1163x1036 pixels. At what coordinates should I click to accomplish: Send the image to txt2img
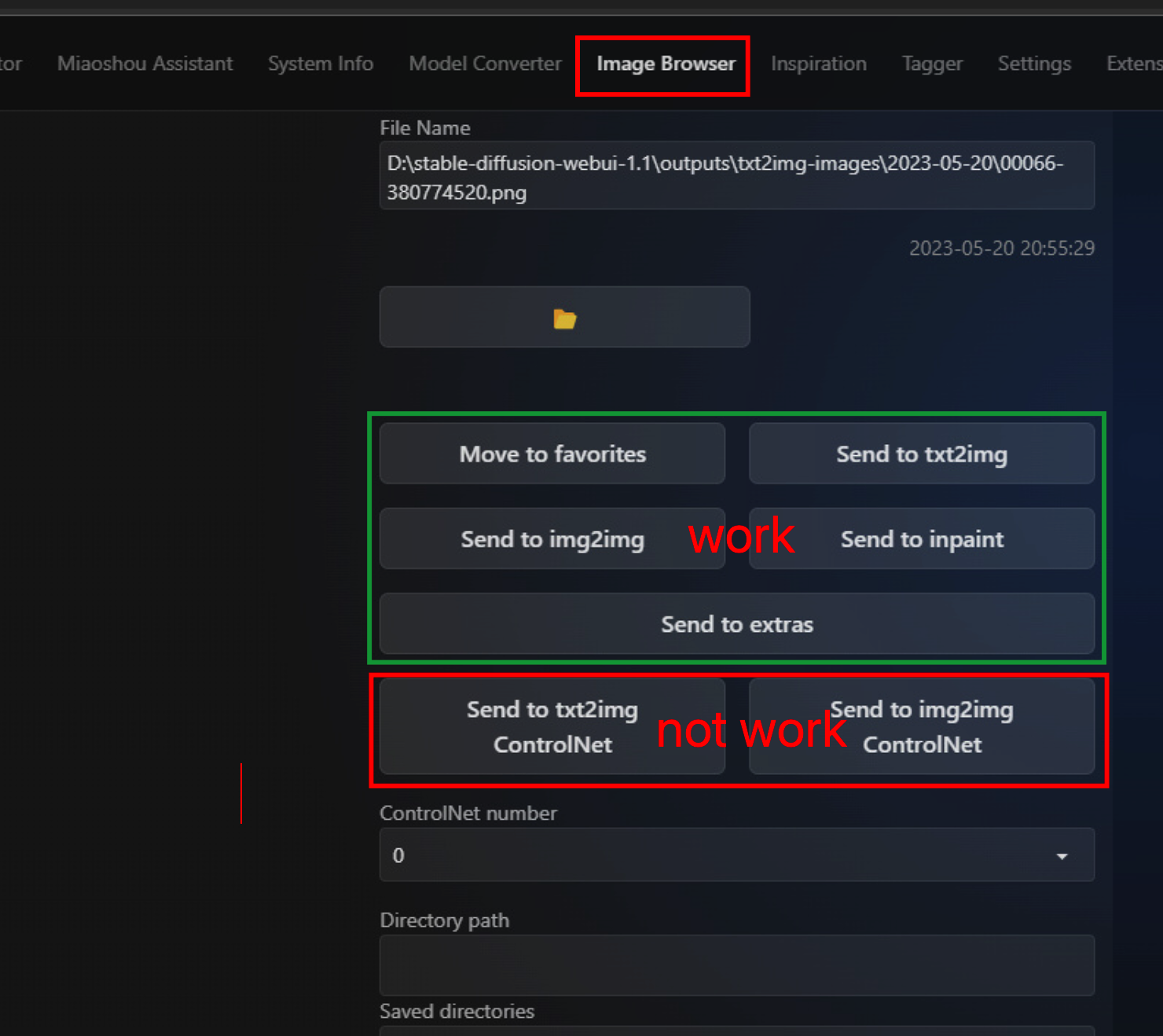click(921, 454)
